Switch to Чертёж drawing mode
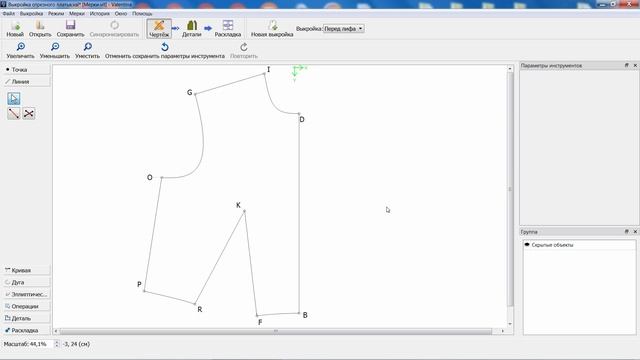640x360 pixels. pyautogui.click(x=159, y=29)
